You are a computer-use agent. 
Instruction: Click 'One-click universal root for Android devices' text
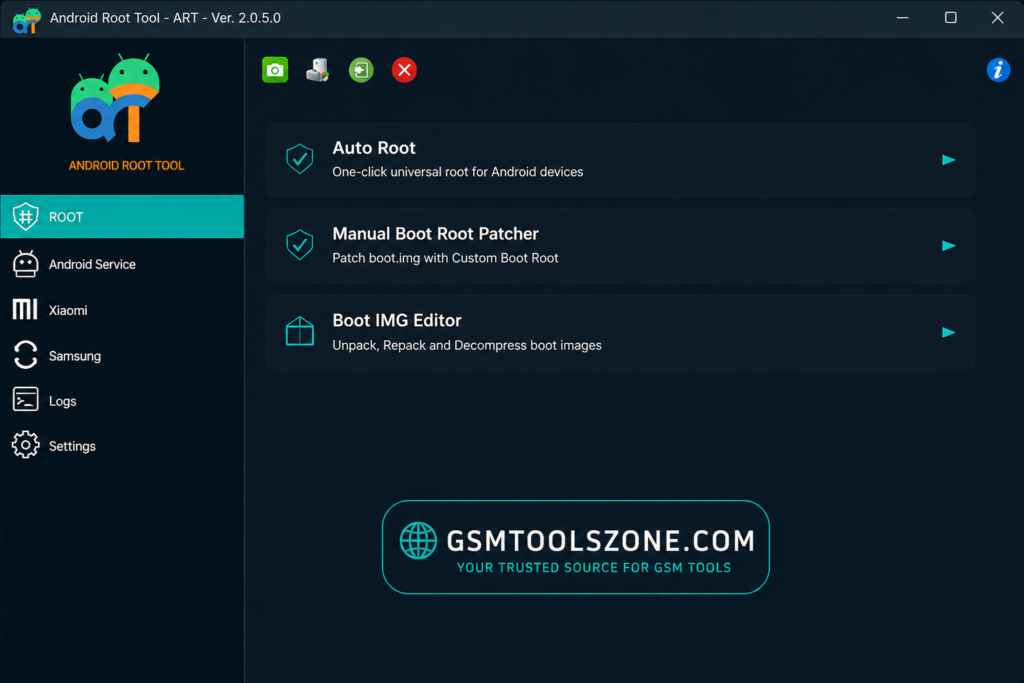(458, 172)
